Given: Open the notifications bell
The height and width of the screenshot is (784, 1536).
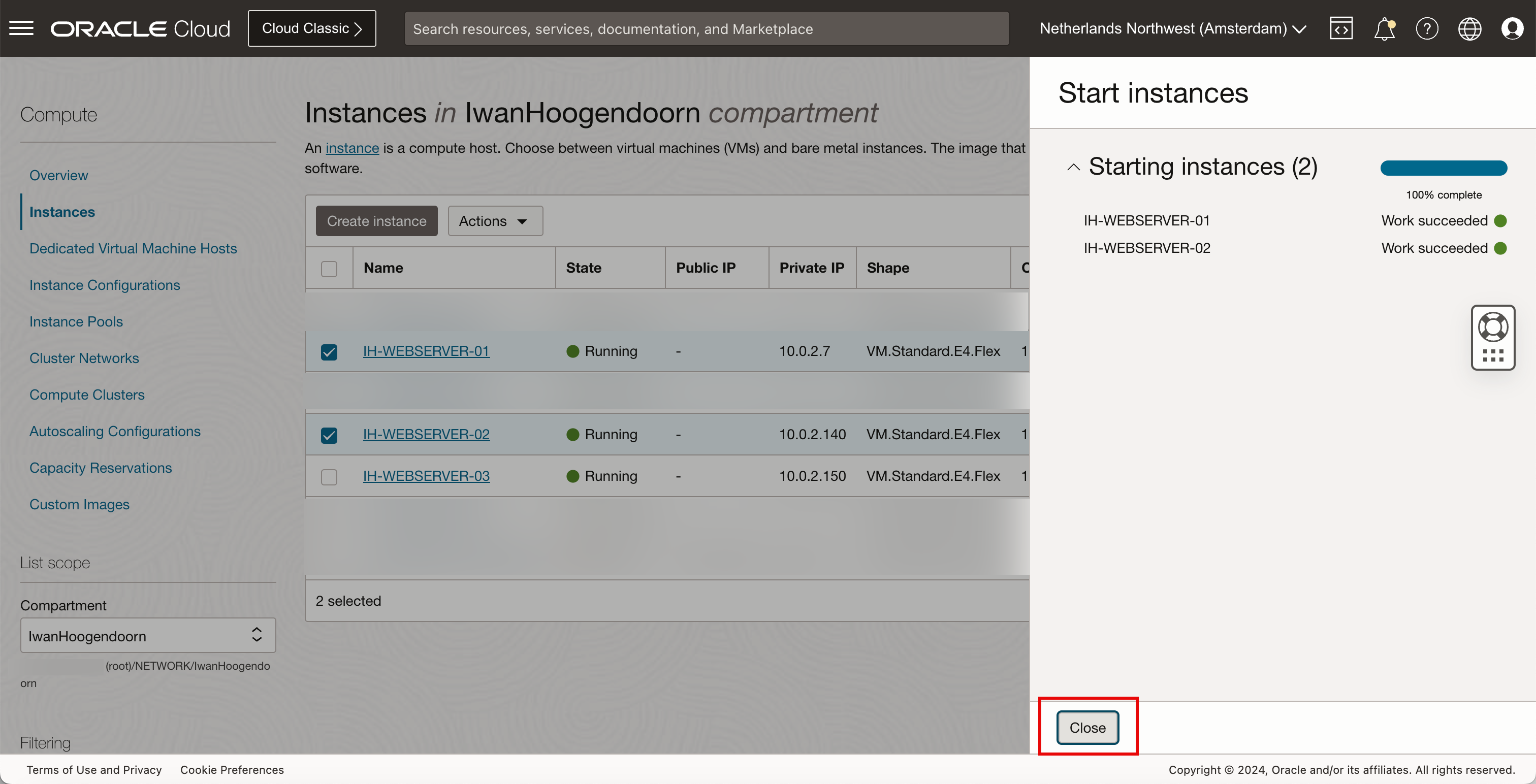Looking at the screenshot, I should tap(1384, 28).
